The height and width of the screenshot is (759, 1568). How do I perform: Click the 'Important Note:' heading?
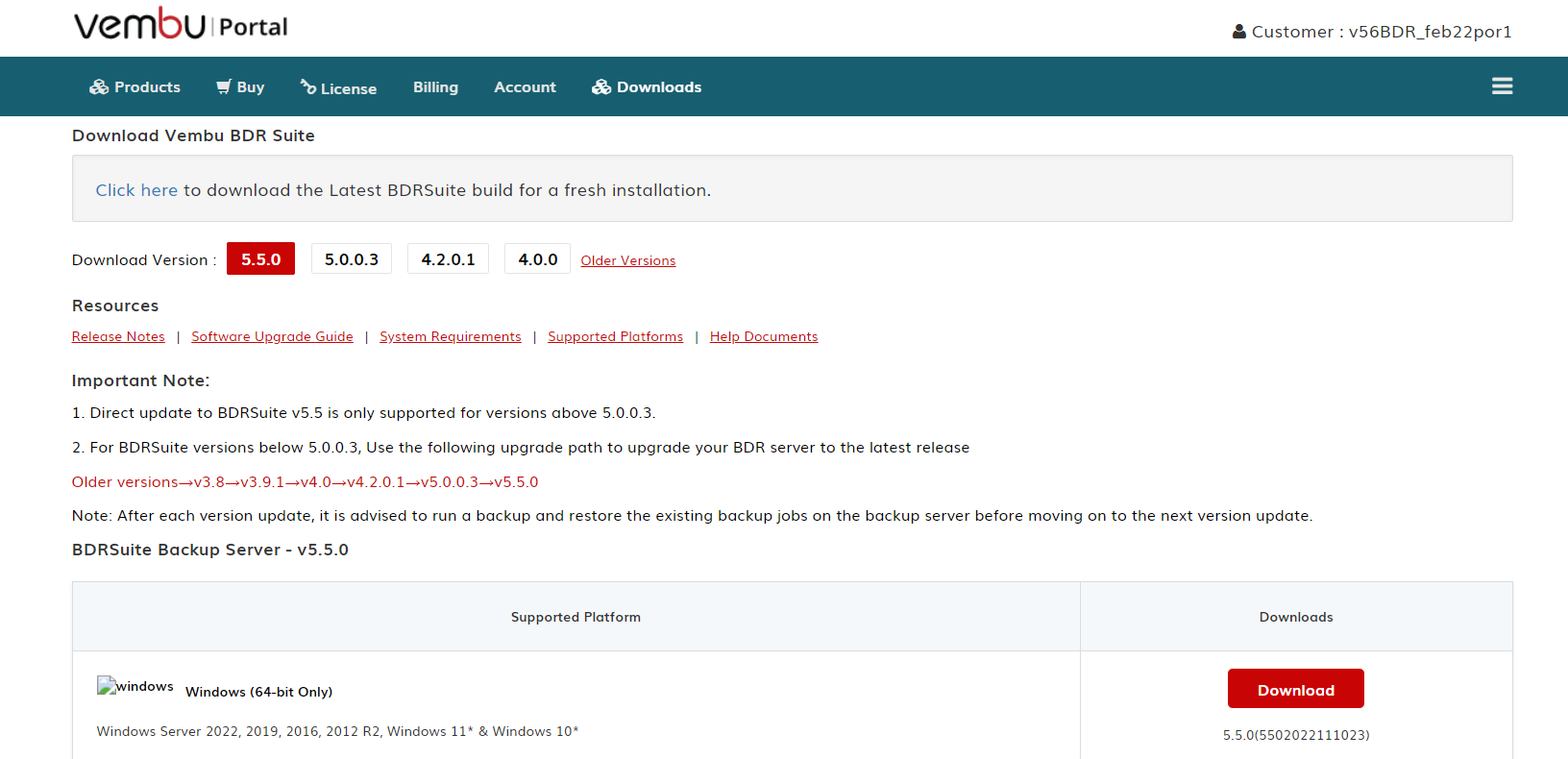140,380
